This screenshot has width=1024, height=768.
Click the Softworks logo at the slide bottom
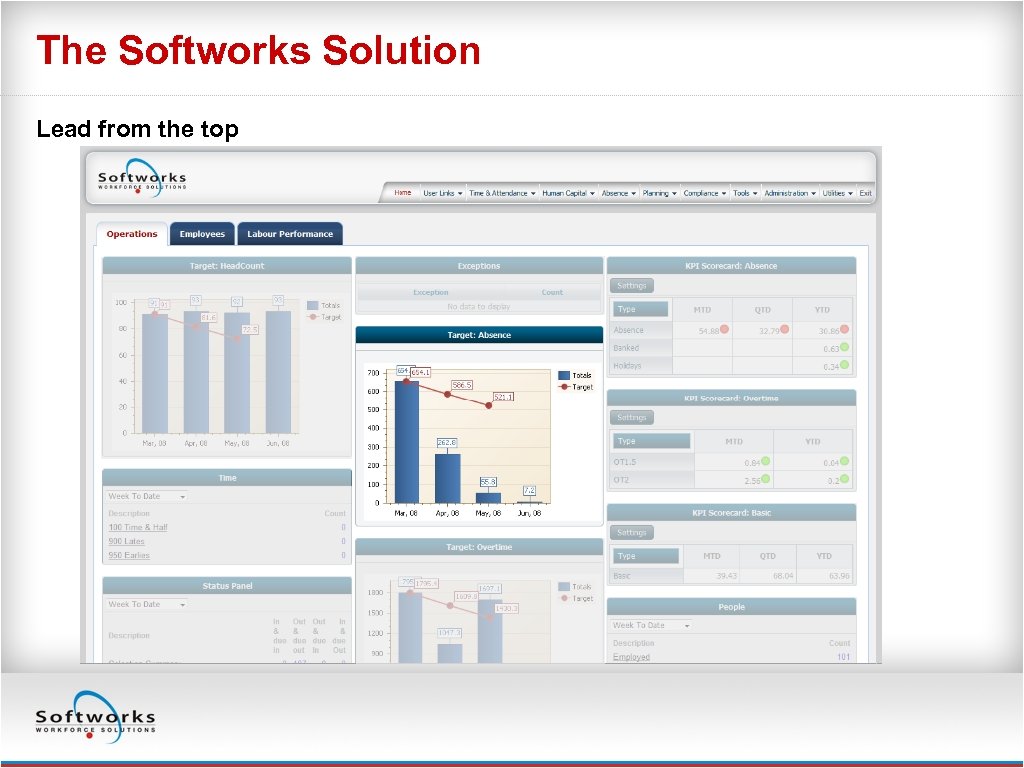[x=95, y=715]
